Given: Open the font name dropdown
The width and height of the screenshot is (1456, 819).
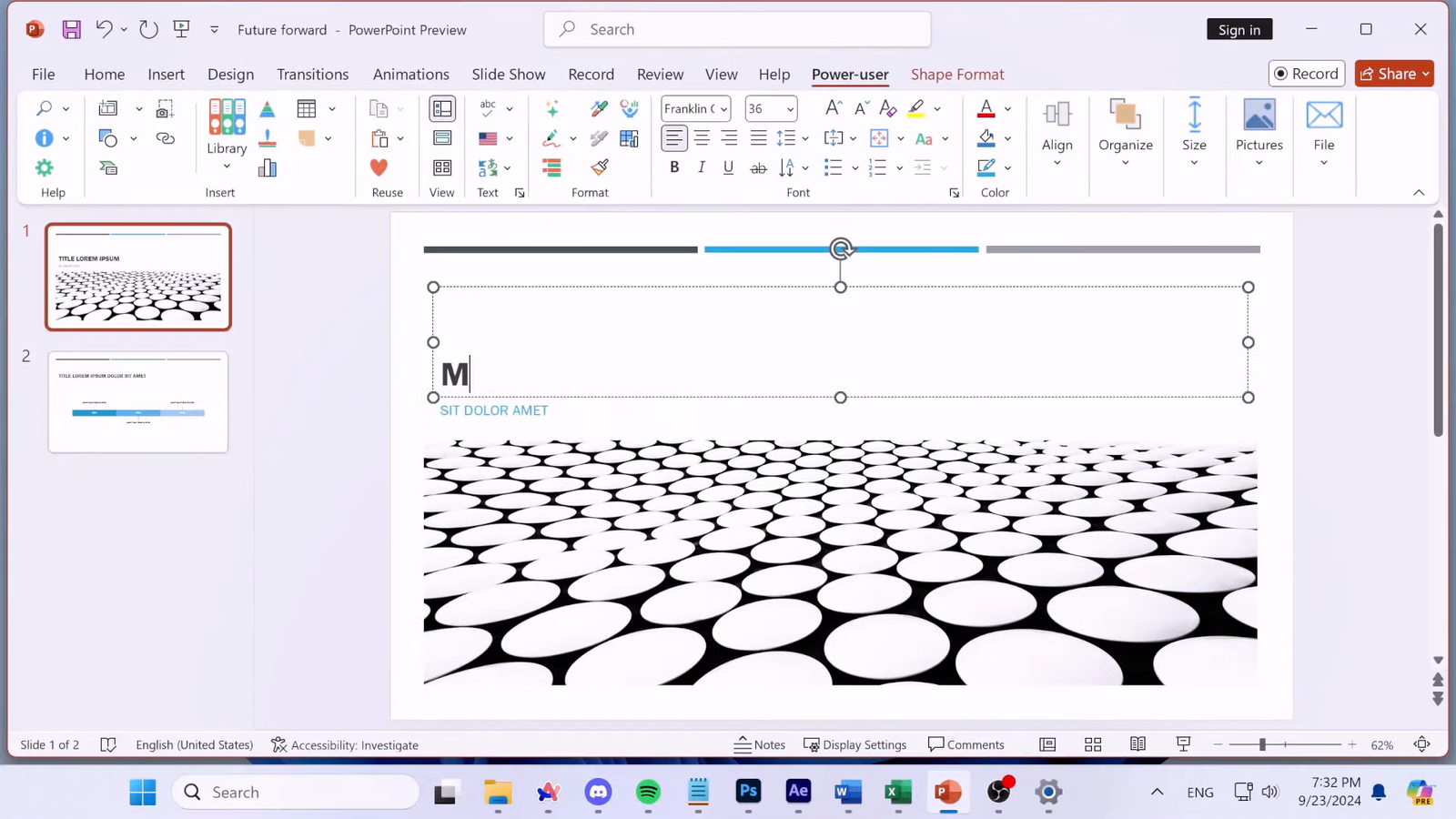Looking at the screenshot, I should pos(723,108).
